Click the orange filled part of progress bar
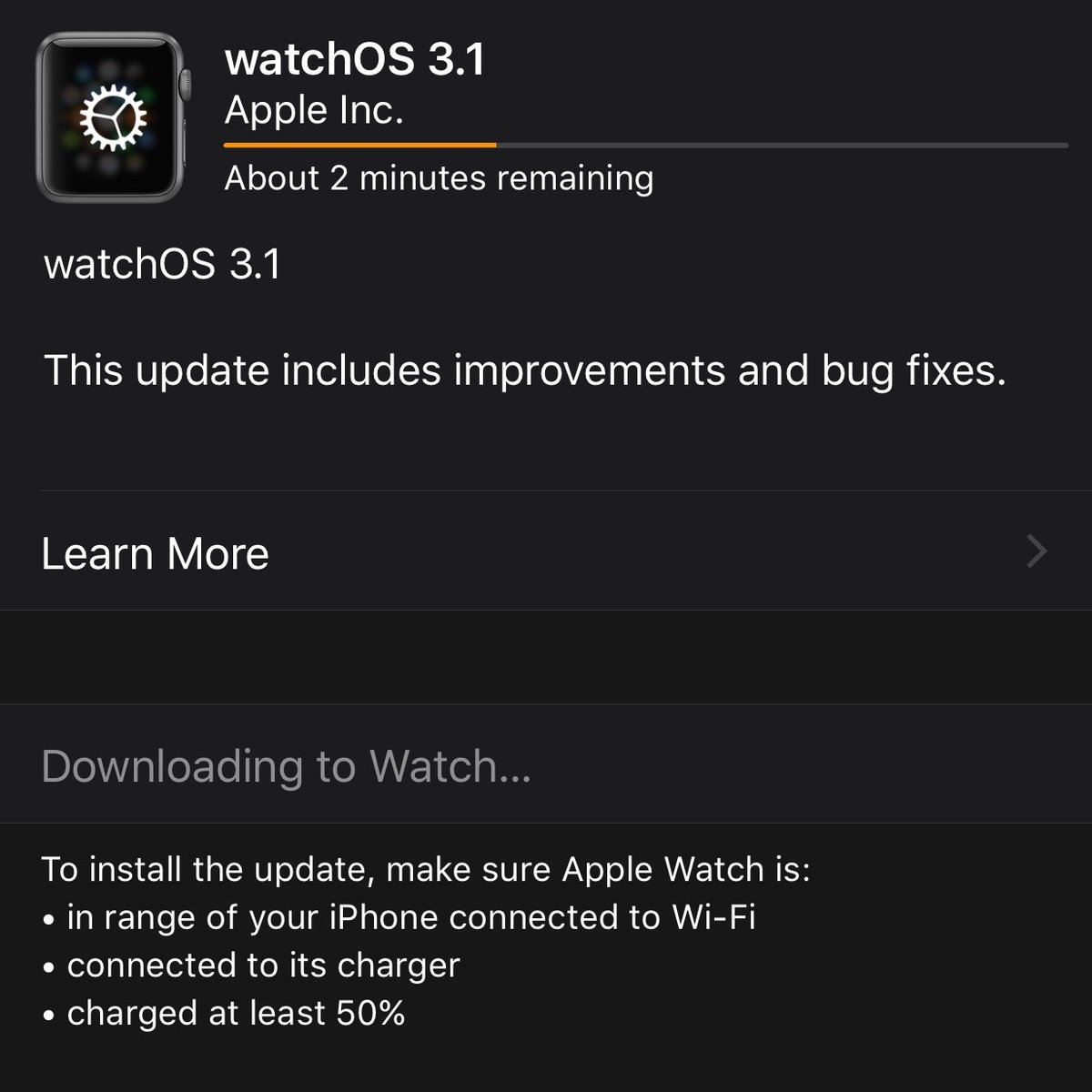1092x1092 pixels. (360, 145)
